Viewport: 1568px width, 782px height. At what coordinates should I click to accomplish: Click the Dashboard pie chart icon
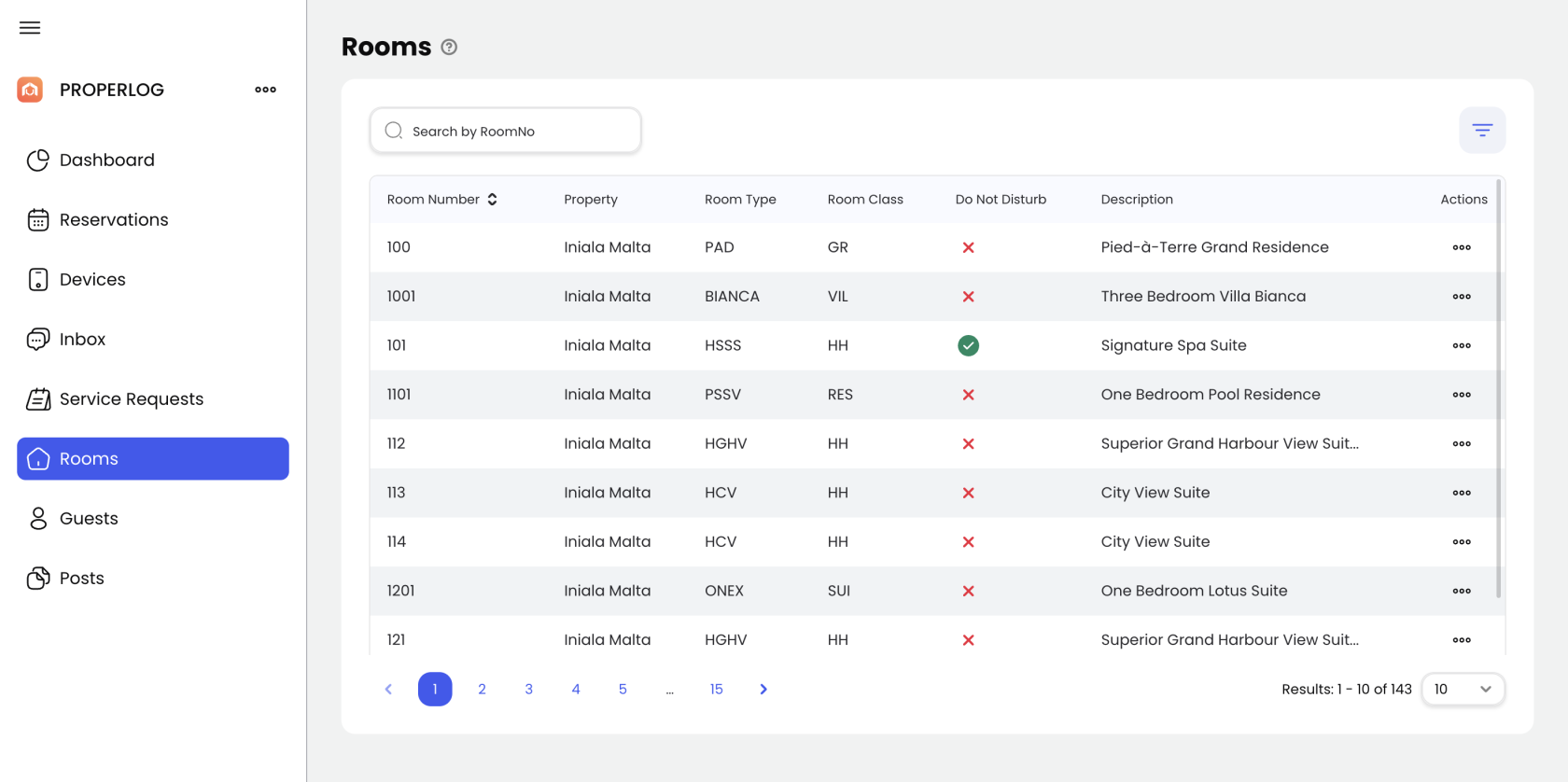click(x=38, y=161)
